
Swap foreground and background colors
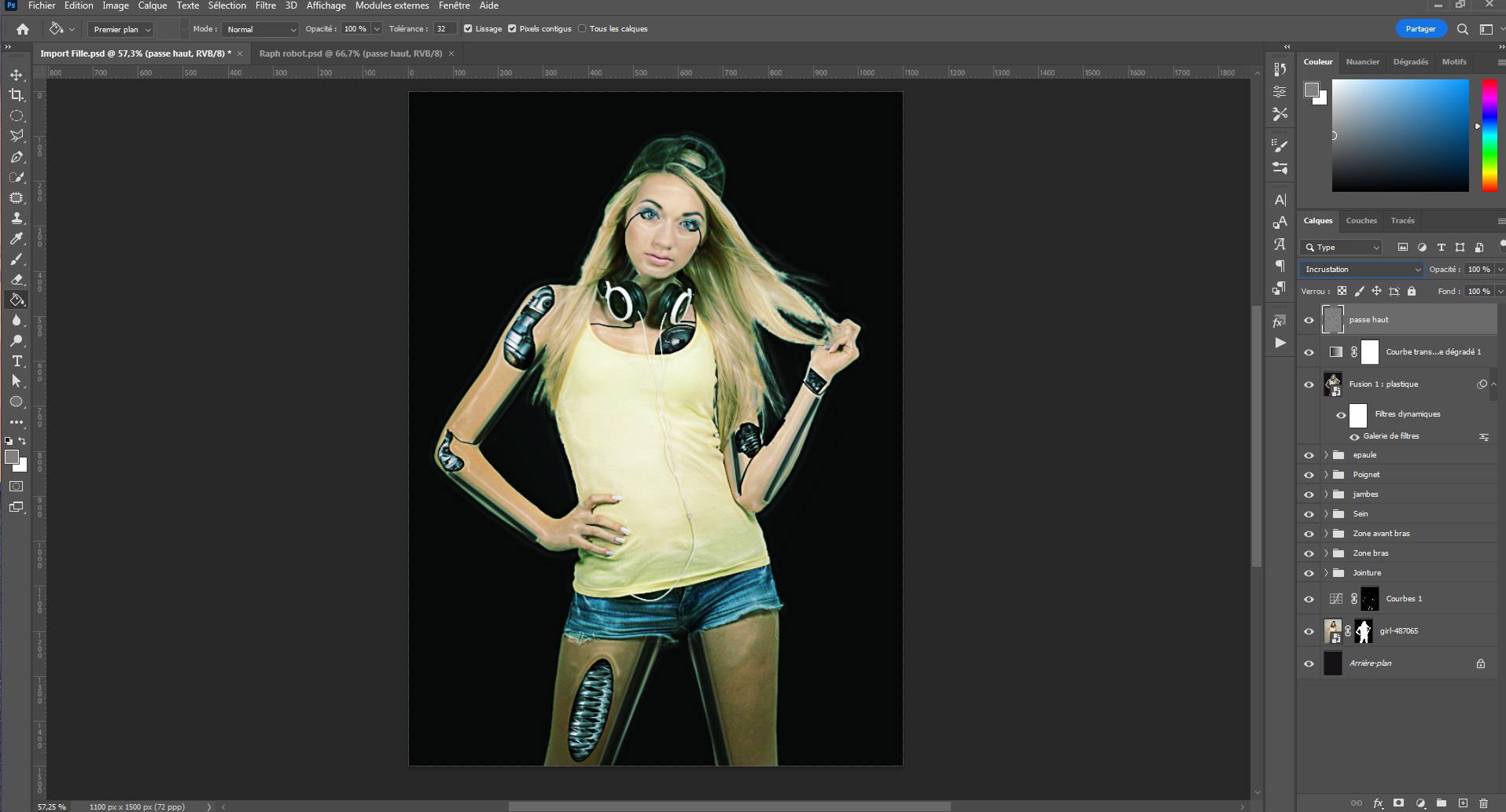[22, 441]
